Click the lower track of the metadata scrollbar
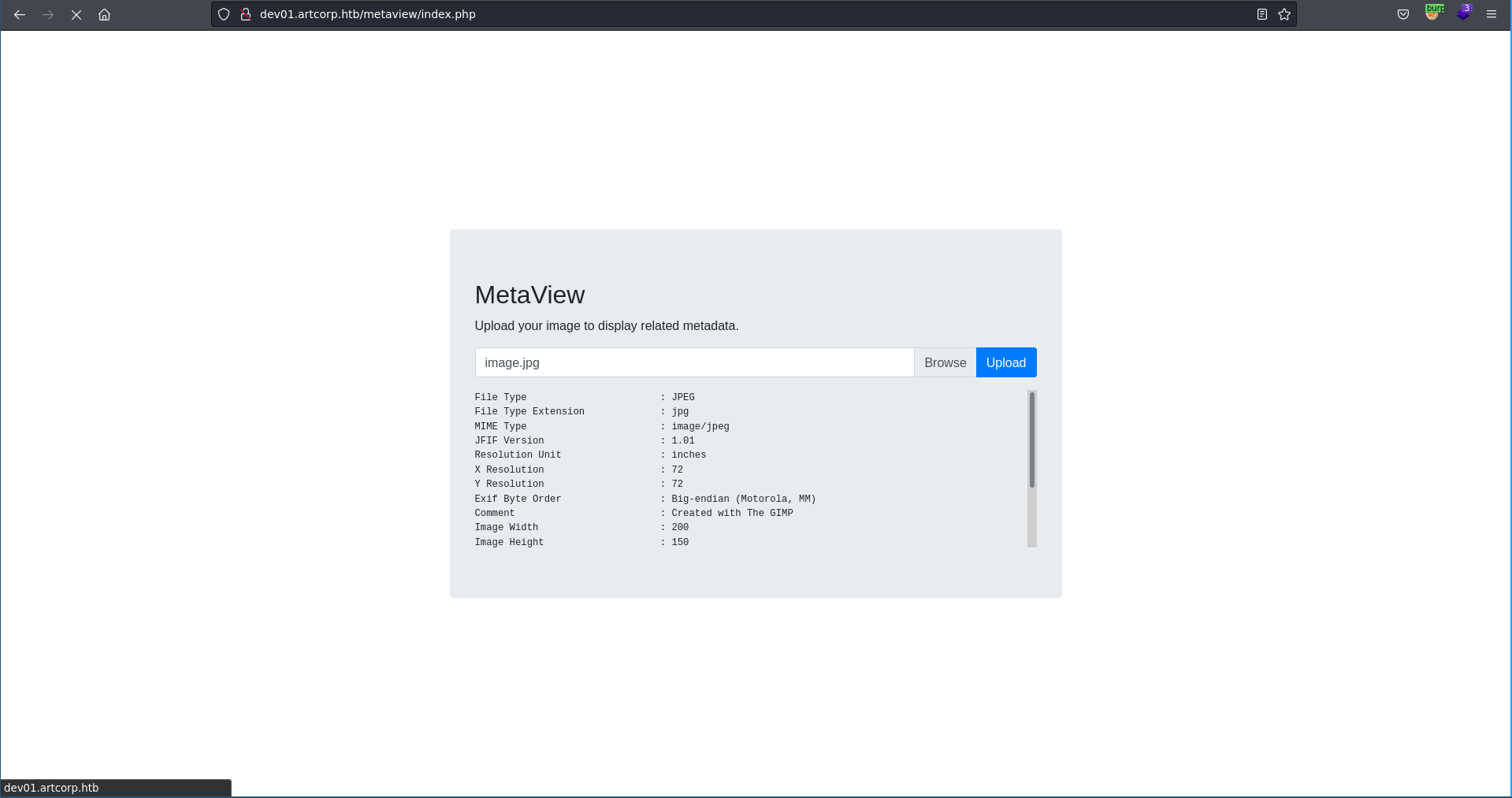Viewport: 1512px width, 798px height. (x=1031, y=520)
